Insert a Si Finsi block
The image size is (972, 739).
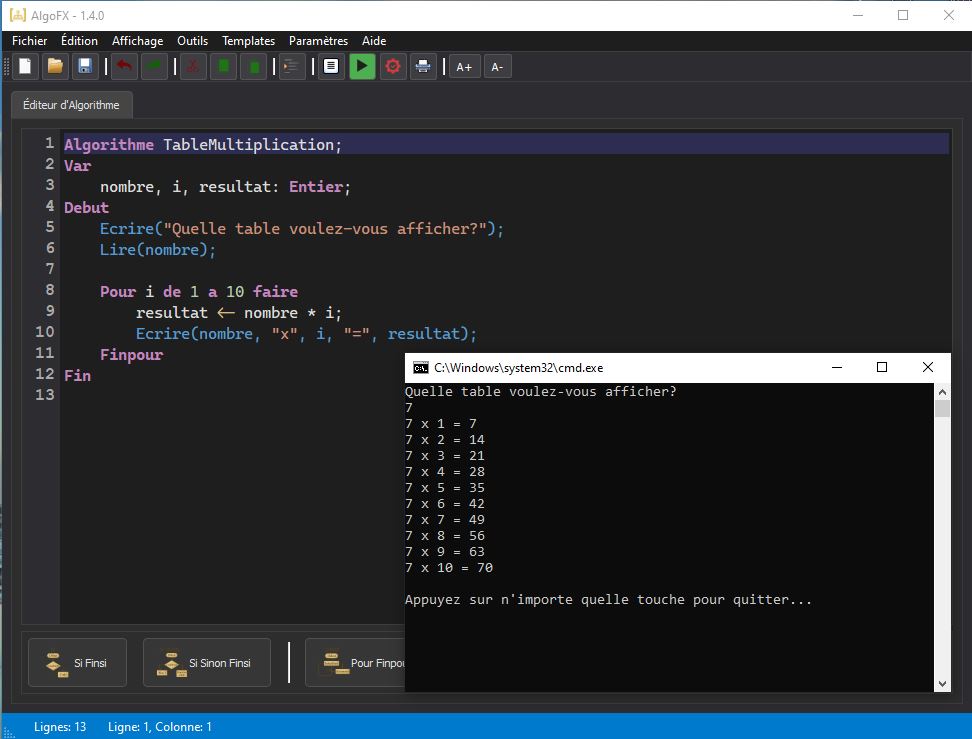pos(77,663)
